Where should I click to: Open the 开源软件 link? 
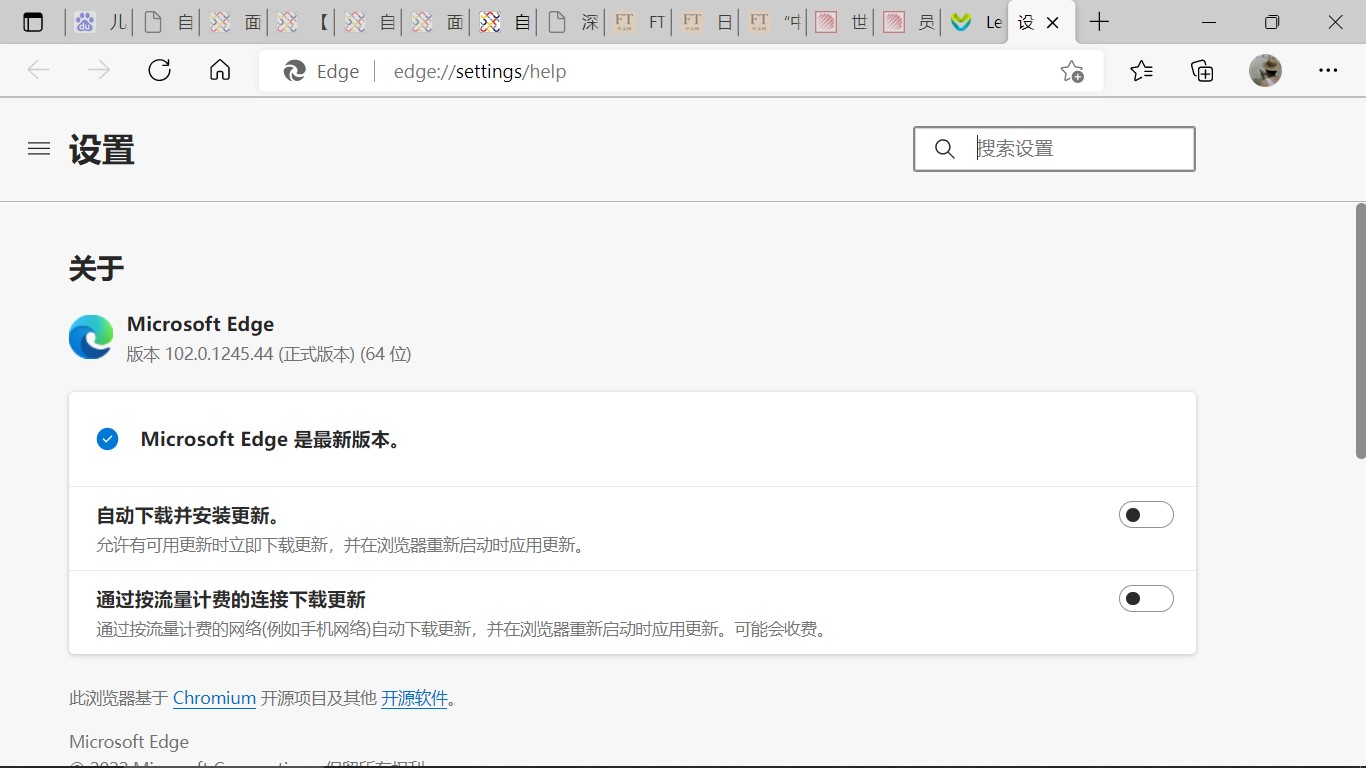point(414,698)
